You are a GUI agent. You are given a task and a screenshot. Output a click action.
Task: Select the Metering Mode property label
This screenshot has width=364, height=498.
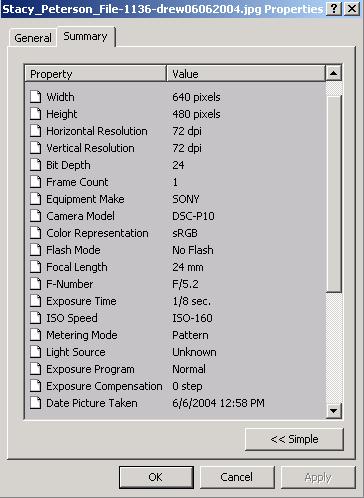click(x=82, y=335)
